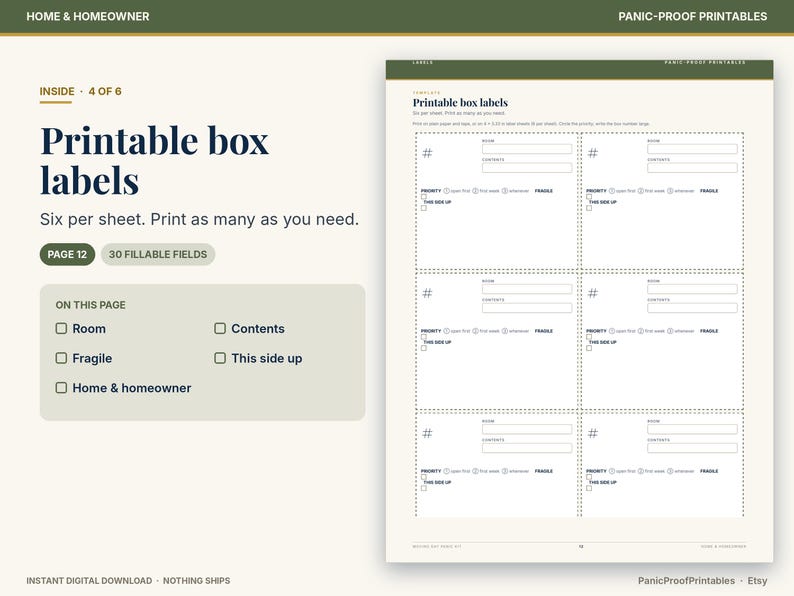Click the # symbol on the top-right label
The width and height of the screenshot is (794, 596).
click(x=593, y=153)
